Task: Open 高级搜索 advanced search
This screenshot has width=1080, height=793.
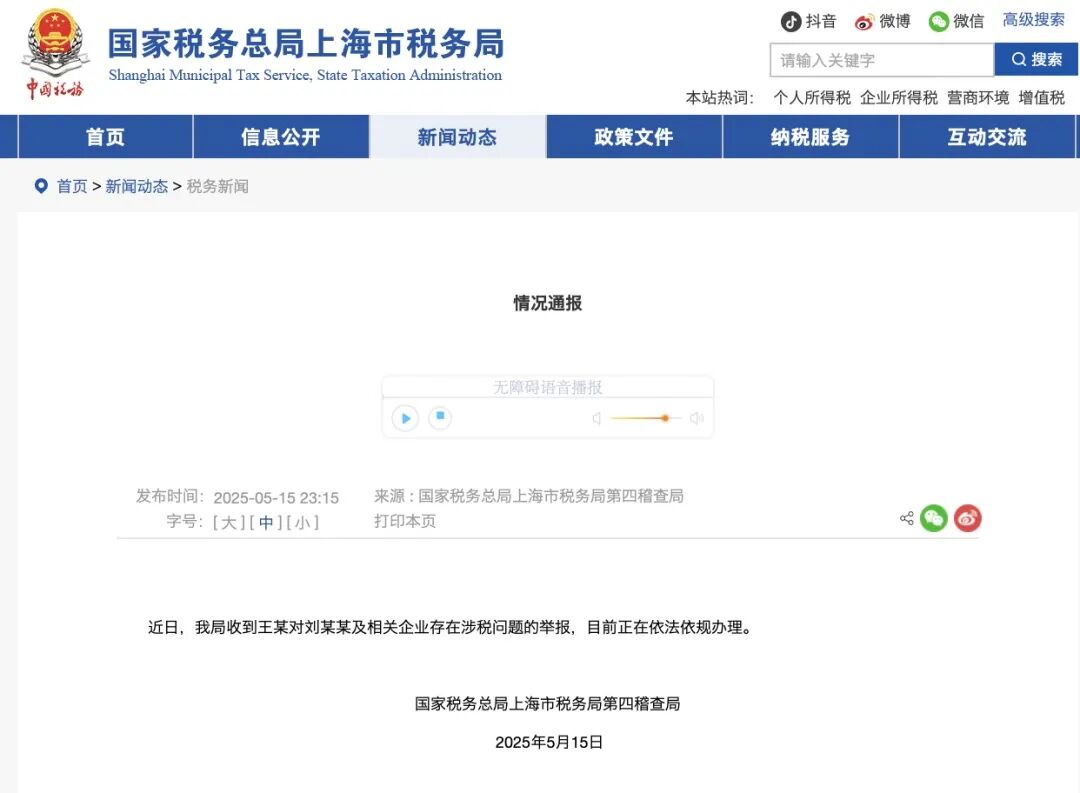Action: pyautogui.click(x=1034, y=21)
